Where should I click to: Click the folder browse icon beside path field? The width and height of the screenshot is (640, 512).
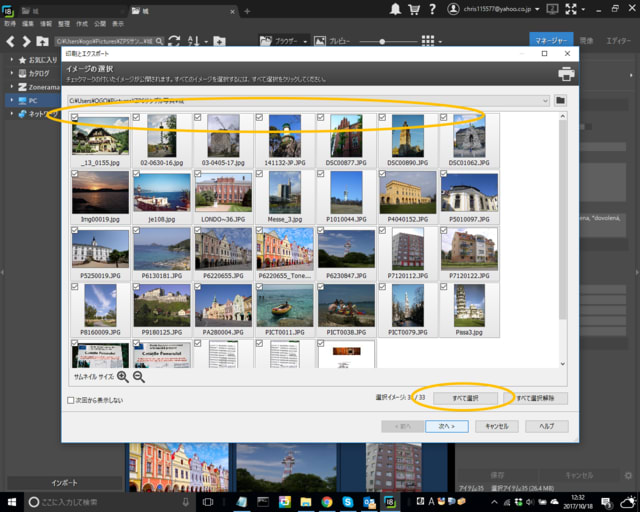tap(561, 101)
